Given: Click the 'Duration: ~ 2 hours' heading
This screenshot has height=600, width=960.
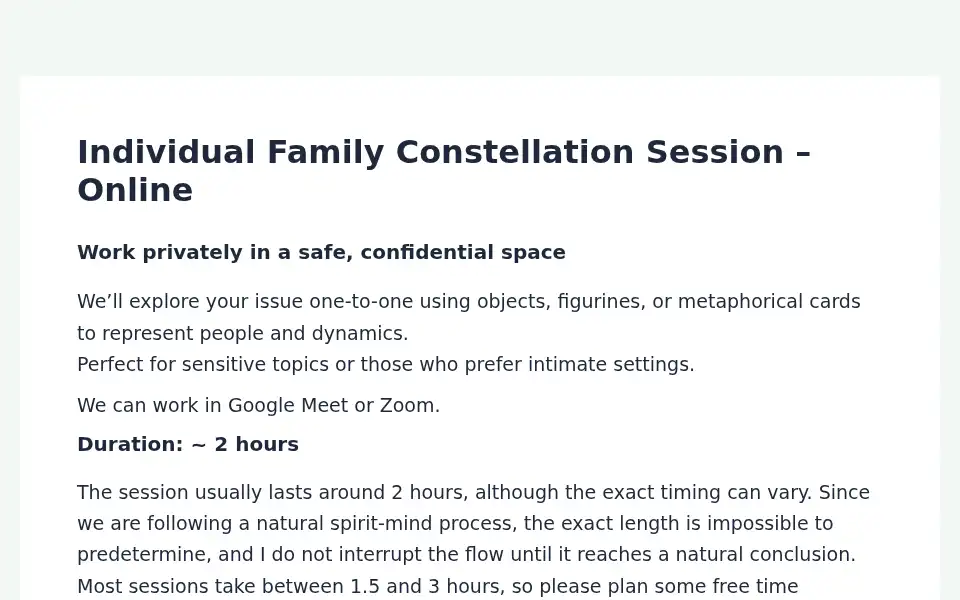Looking at the screenshot, I should point(188,444).
